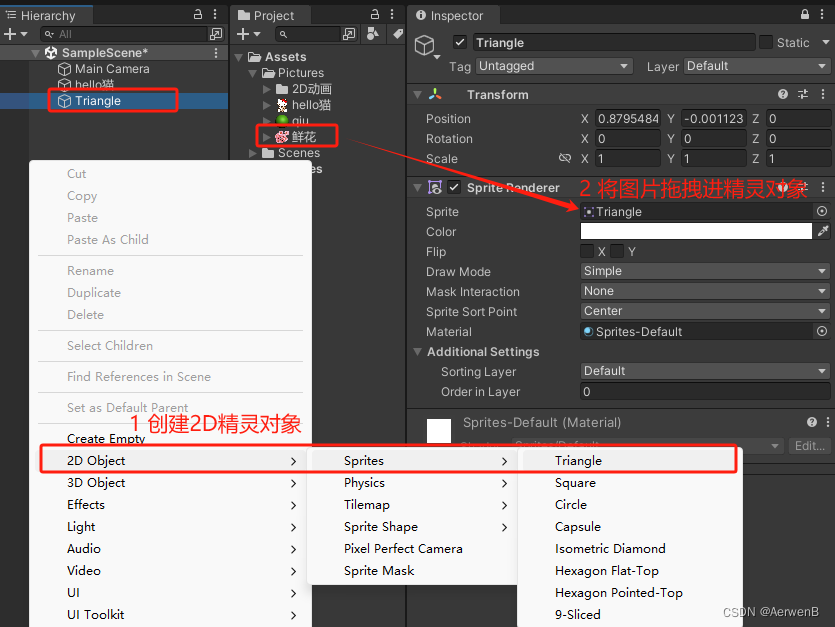The image size is (835, 627).
Task: Toggle the Sprite Renderer enabled checkbox
Action: [x=454, y=187]
